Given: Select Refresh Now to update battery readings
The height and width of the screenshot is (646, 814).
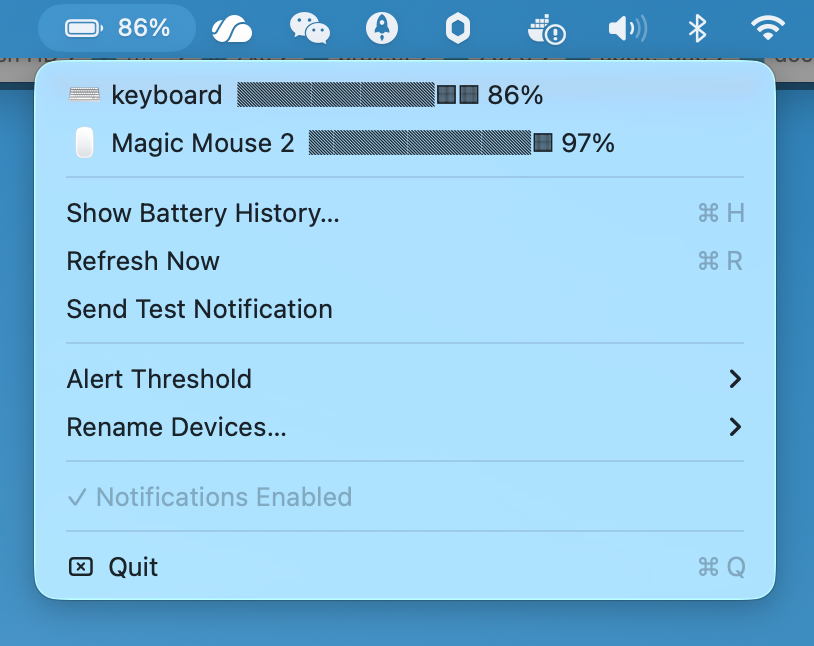Looking at the screenshot, I should (143, 261).
